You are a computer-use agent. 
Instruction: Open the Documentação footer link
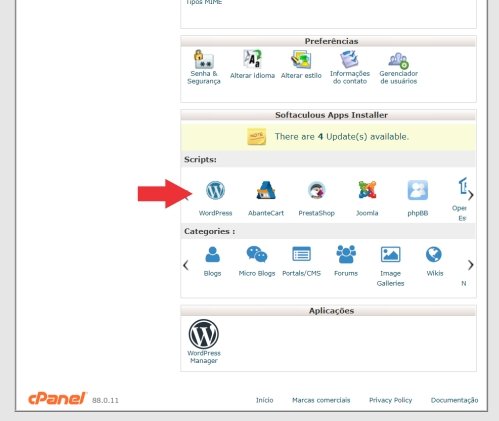point(454,400)
